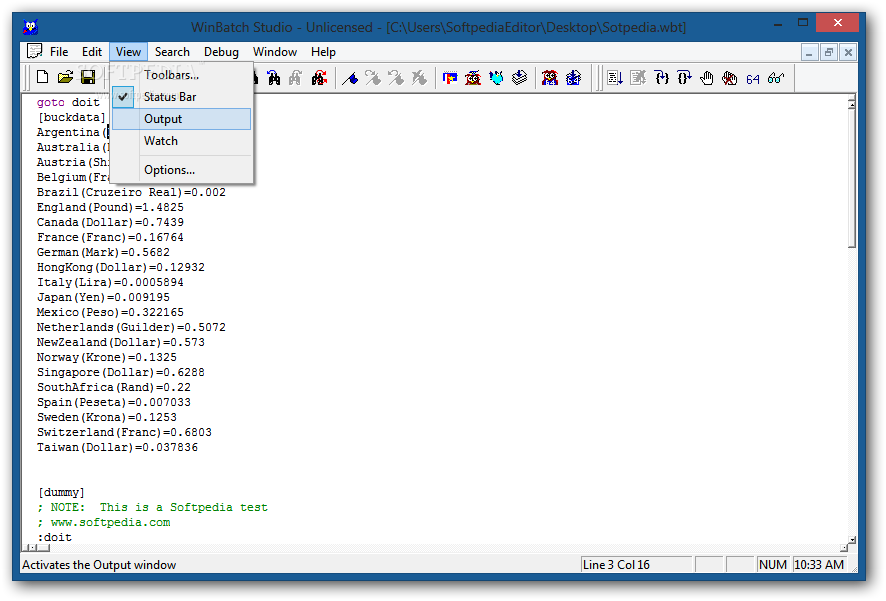
Task: Click the stacked pages with arrow icon
Action: click(x=519, y=78)
